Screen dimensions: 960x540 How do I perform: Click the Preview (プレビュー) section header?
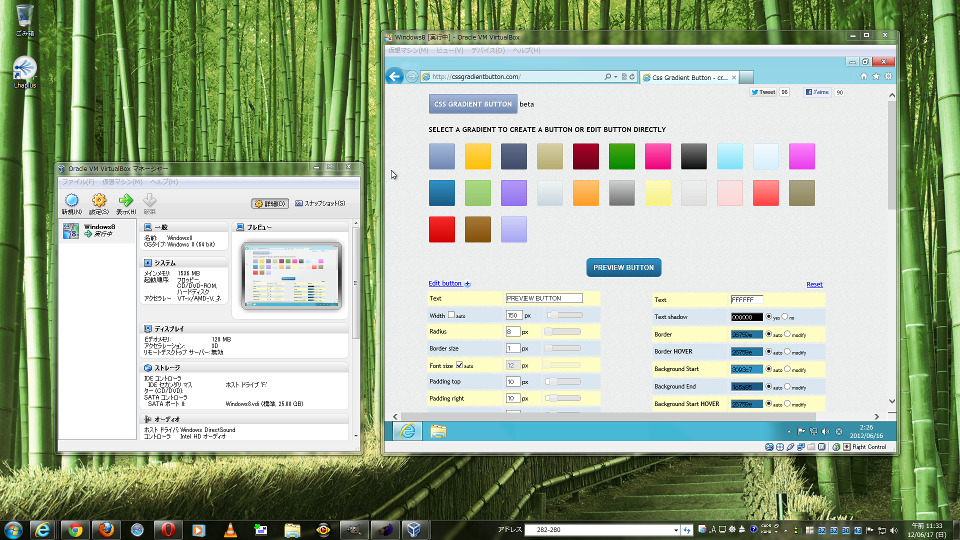coord(291,227)
